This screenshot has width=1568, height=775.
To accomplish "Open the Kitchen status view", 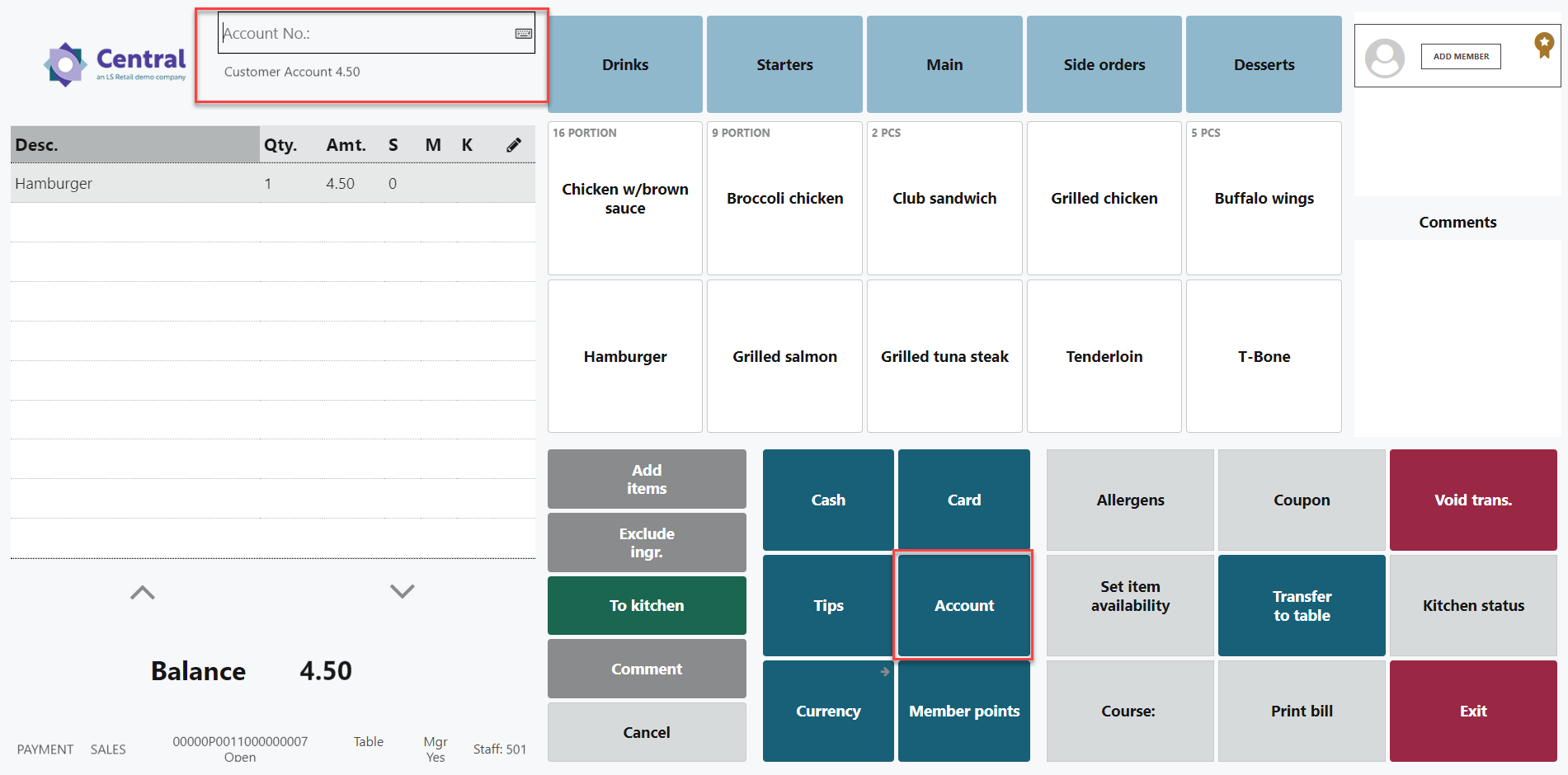I will pyautogui.click(x=1472, y=605).
